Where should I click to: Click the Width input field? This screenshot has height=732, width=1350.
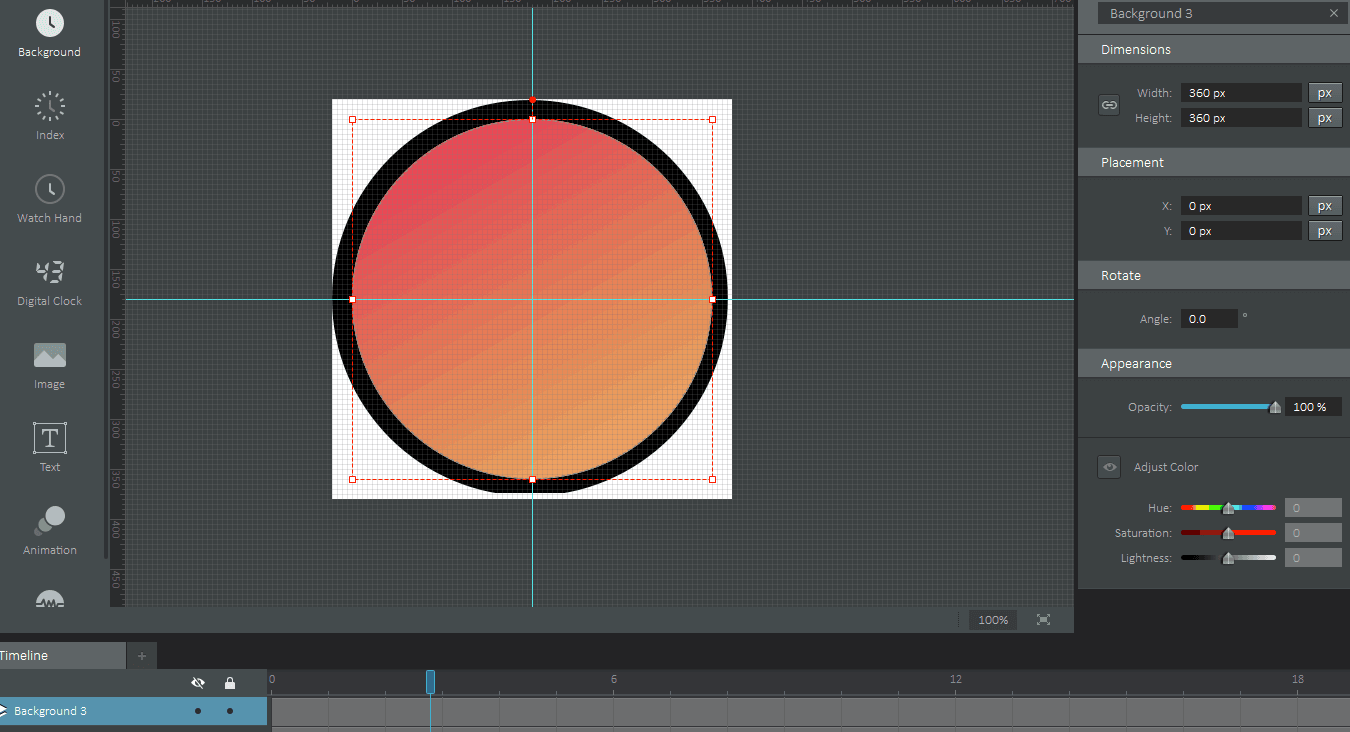(1241, 93)
